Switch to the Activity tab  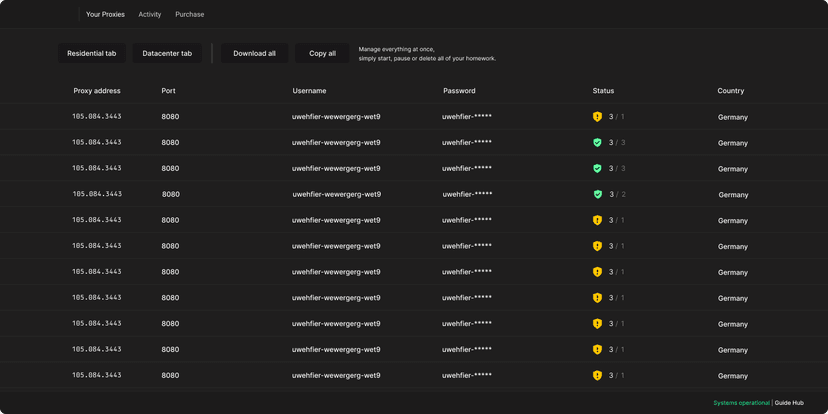coord(149,15)
